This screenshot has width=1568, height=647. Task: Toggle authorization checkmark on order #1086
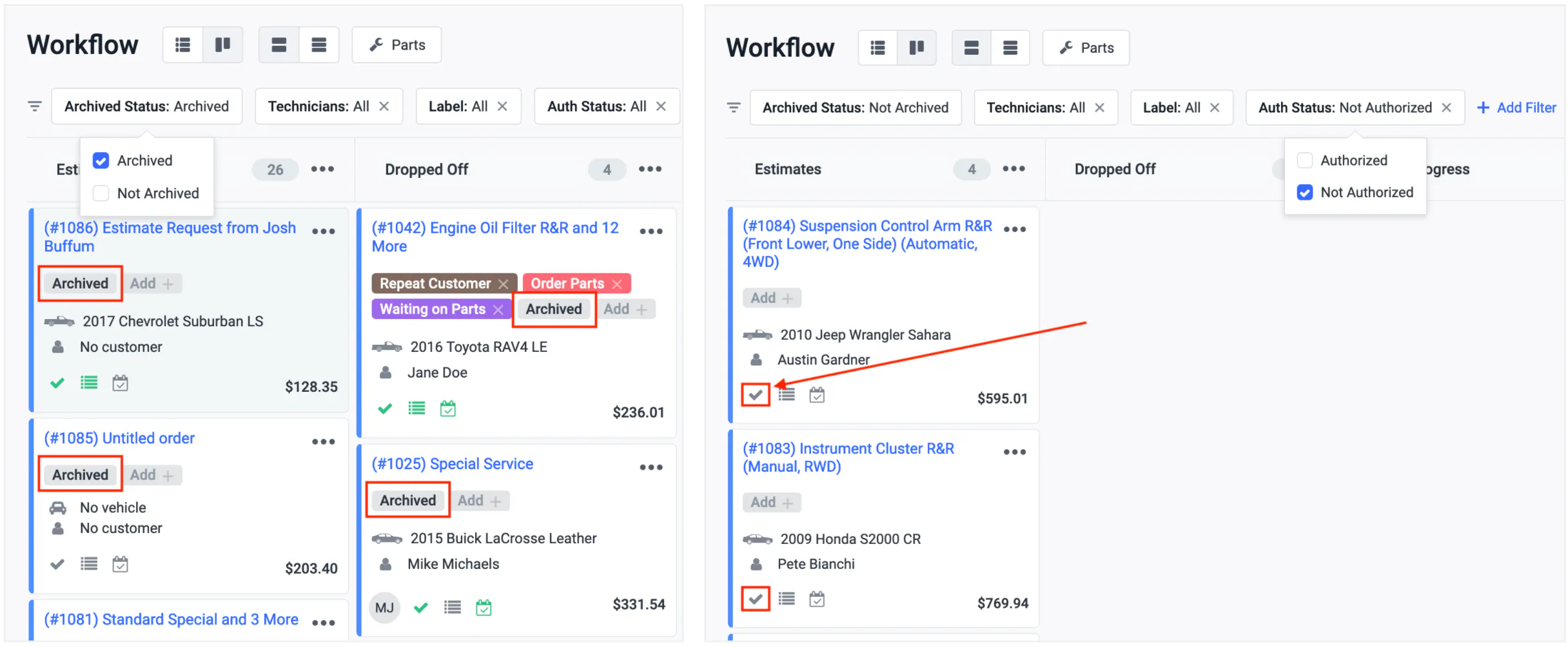pyautogui.click(x=57, y=383)
